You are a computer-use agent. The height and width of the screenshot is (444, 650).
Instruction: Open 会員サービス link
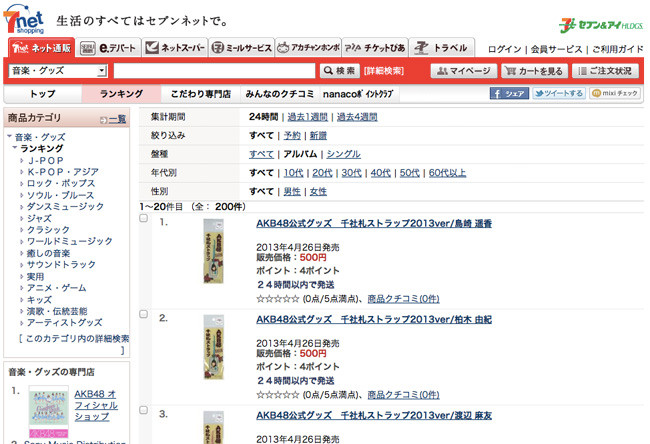click(557, 49)
